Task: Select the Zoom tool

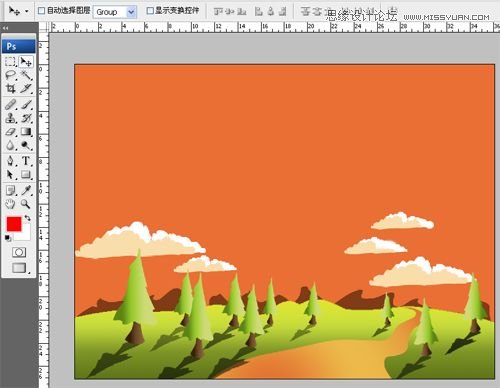Action: point(26,204)
